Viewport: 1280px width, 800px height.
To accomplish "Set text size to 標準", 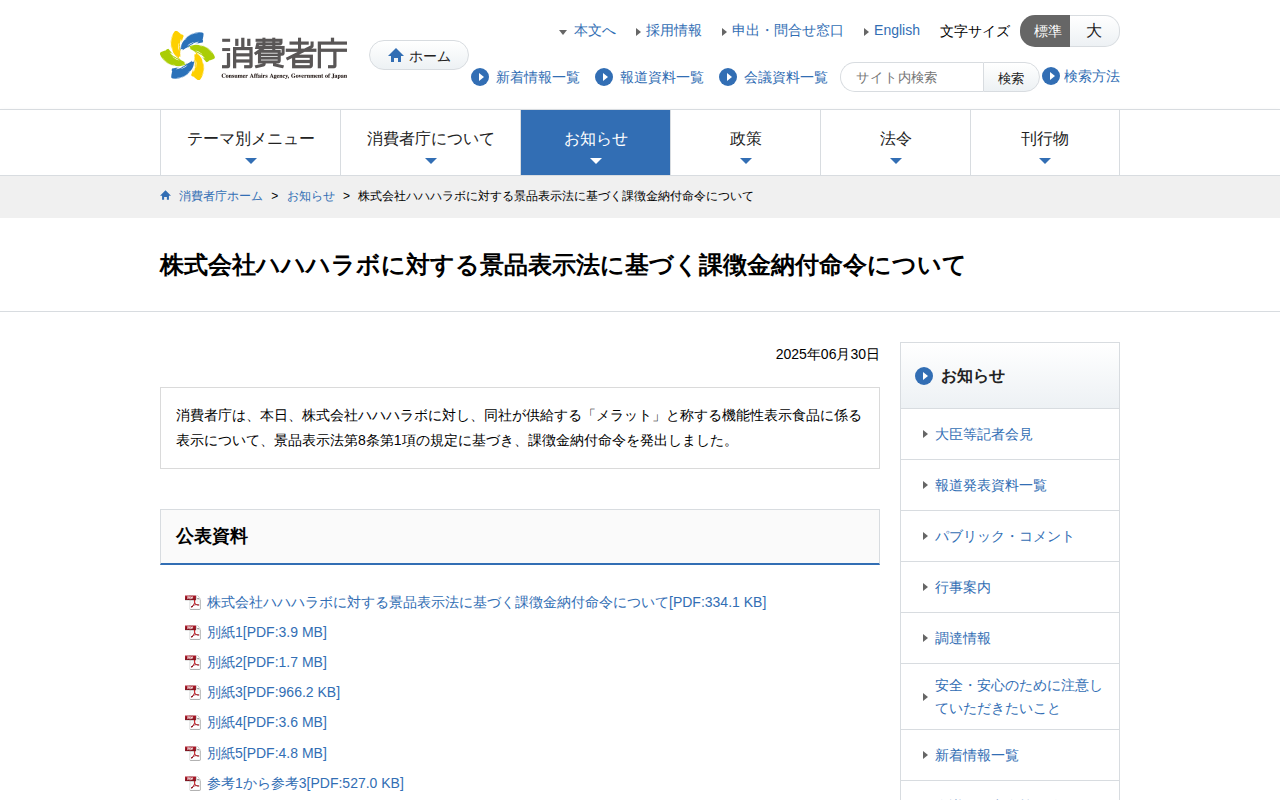I will point(1046,31).
